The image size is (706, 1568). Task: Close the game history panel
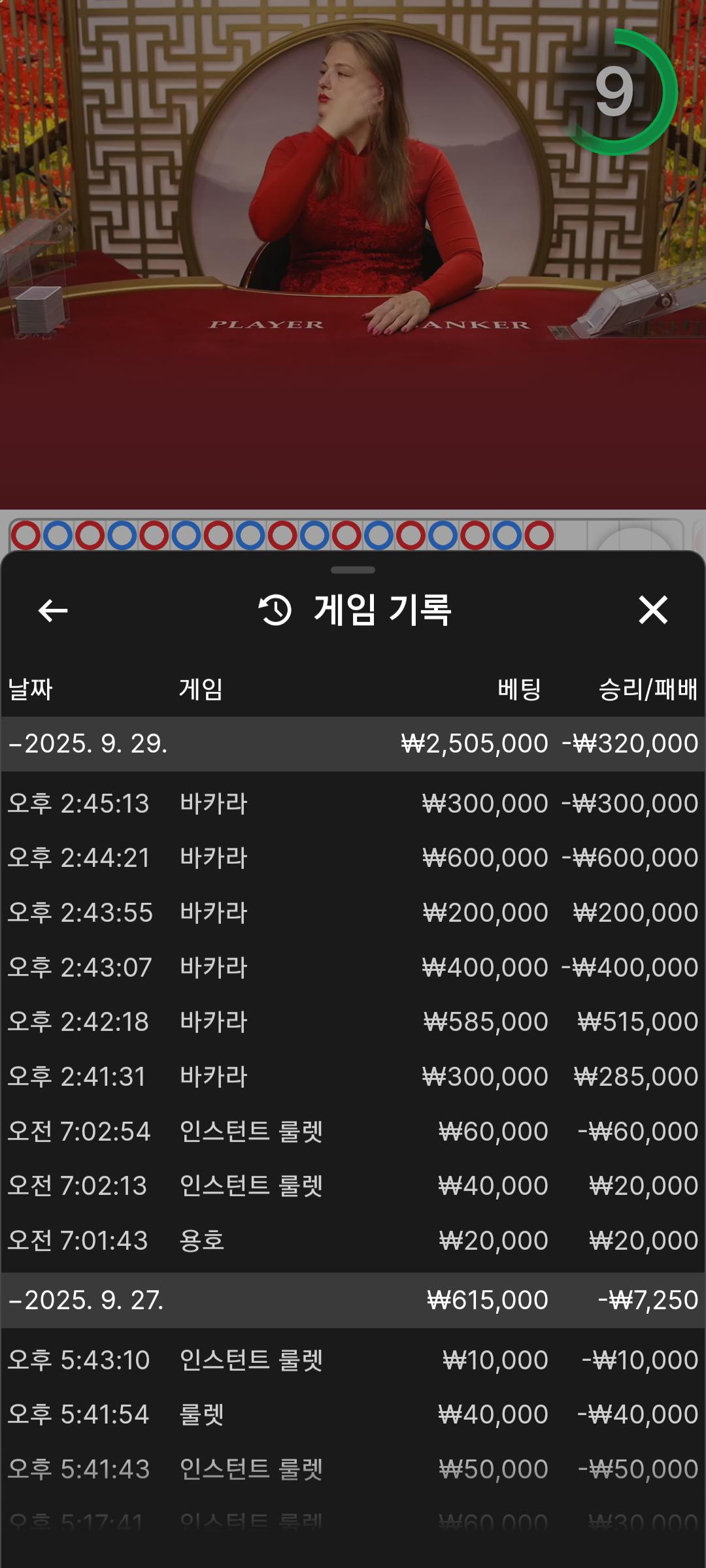652,610
